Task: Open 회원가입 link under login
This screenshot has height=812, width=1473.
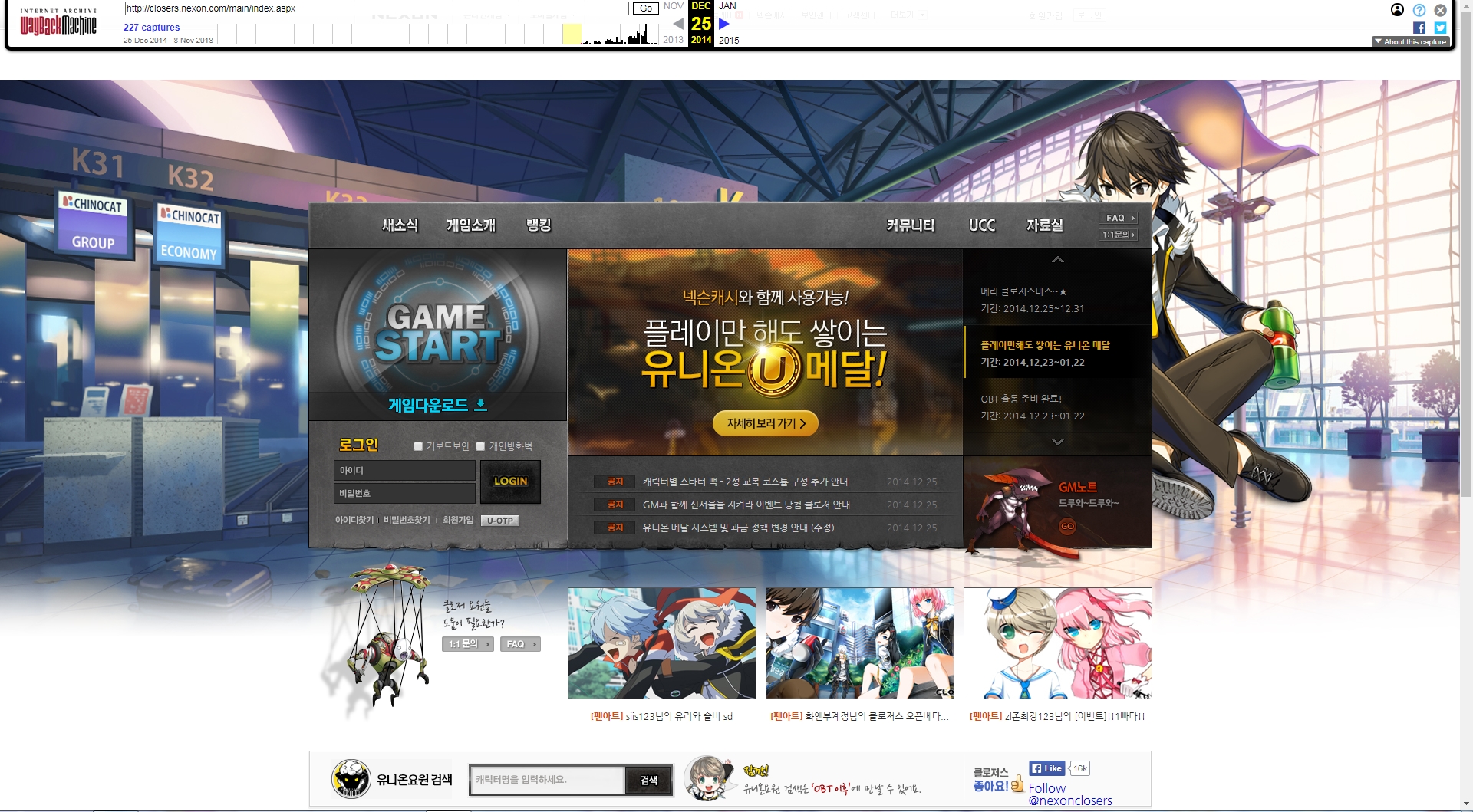Action: coord(458,520)
